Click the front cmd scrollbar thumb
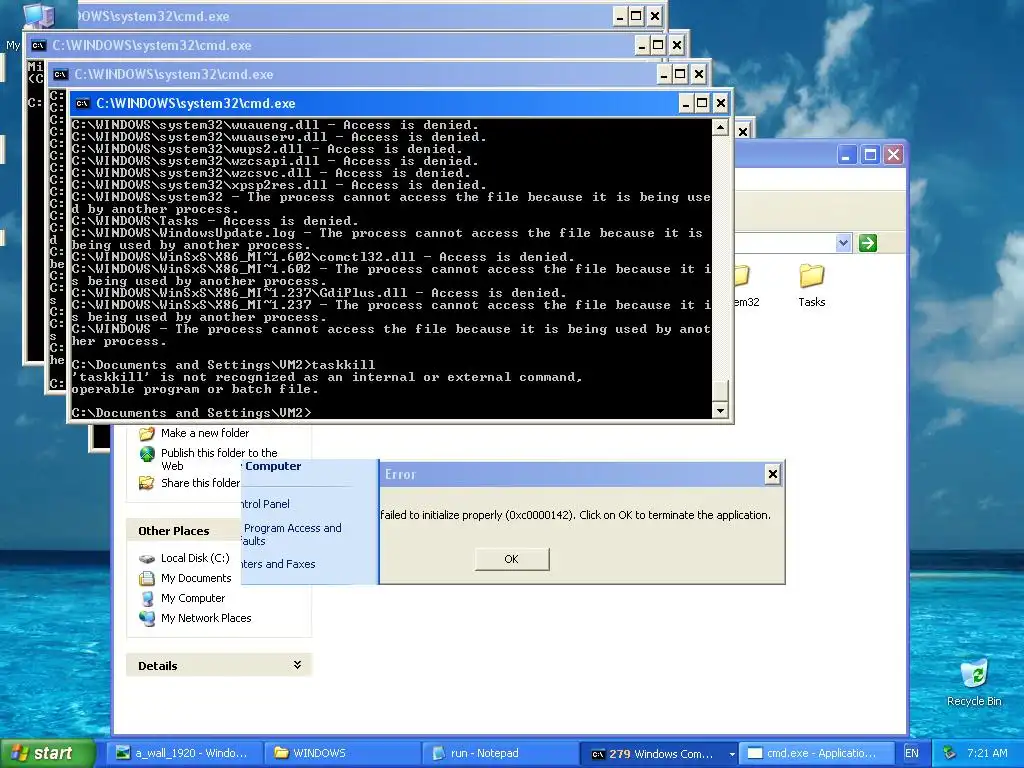 pyautogui.click(x=720, y=391)
